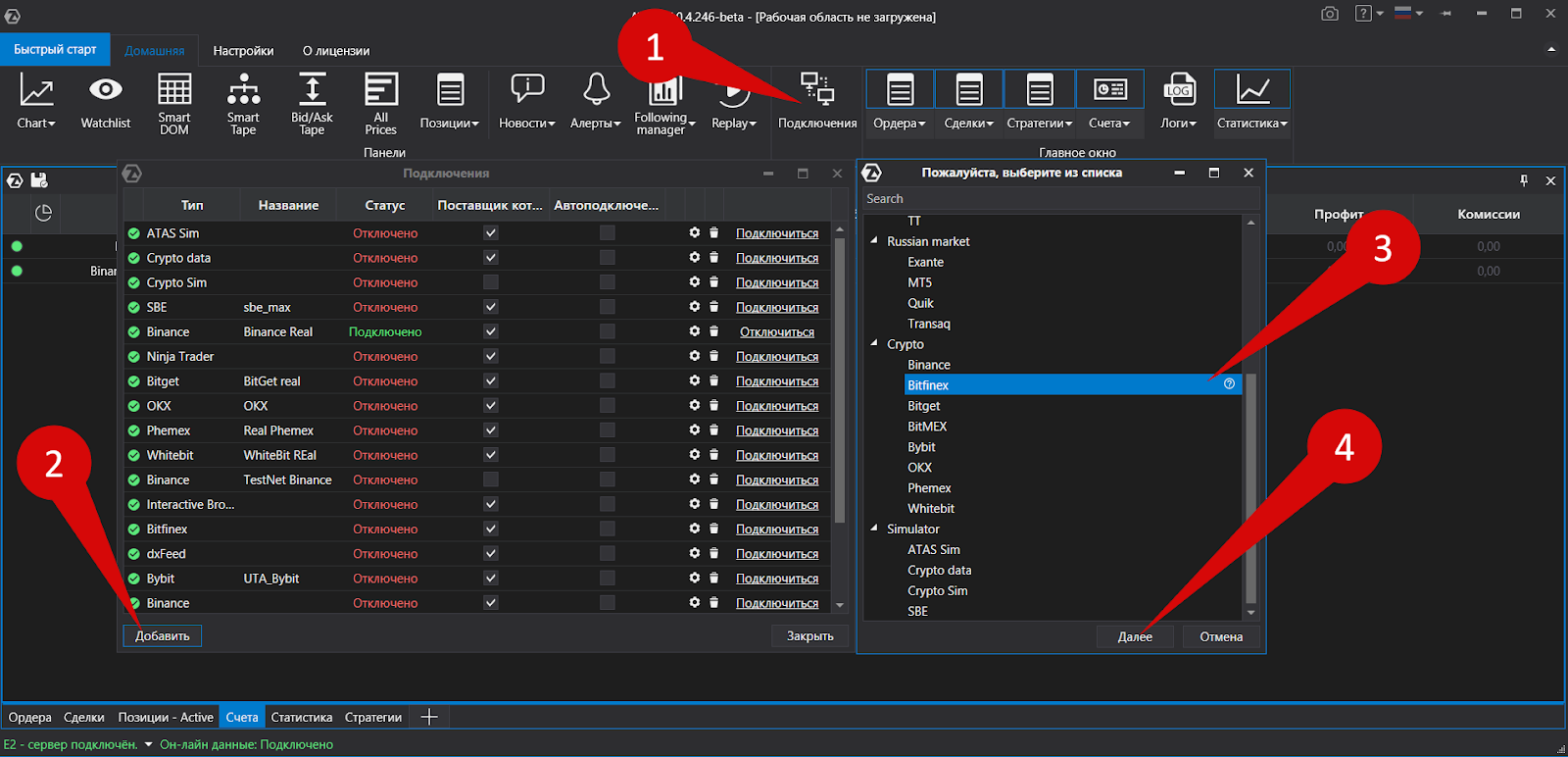Open the Логи log icon
Viewport: 1568px width, 757px height.
1179,90
